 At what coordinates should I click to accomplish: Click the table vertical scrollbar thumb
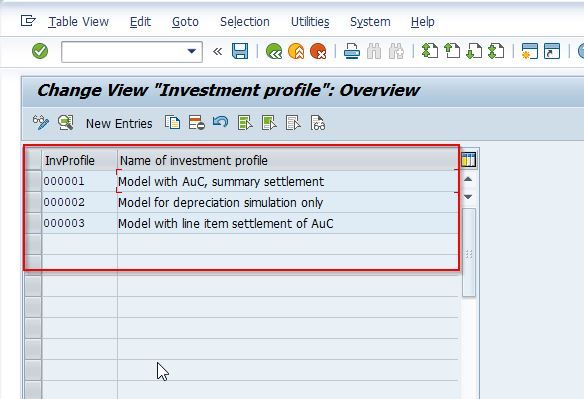coord(469,253)
